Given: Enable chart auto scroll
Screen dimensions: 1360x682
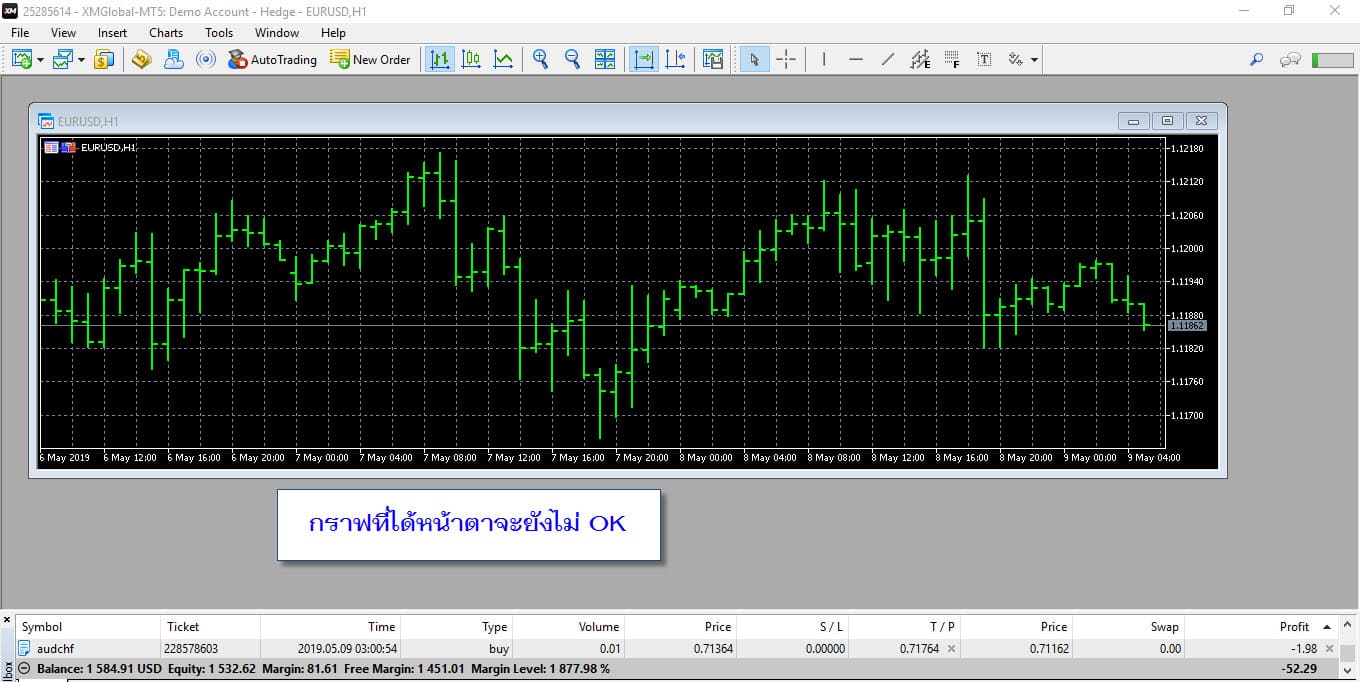Looking at the screenshot, I should 643,59.
